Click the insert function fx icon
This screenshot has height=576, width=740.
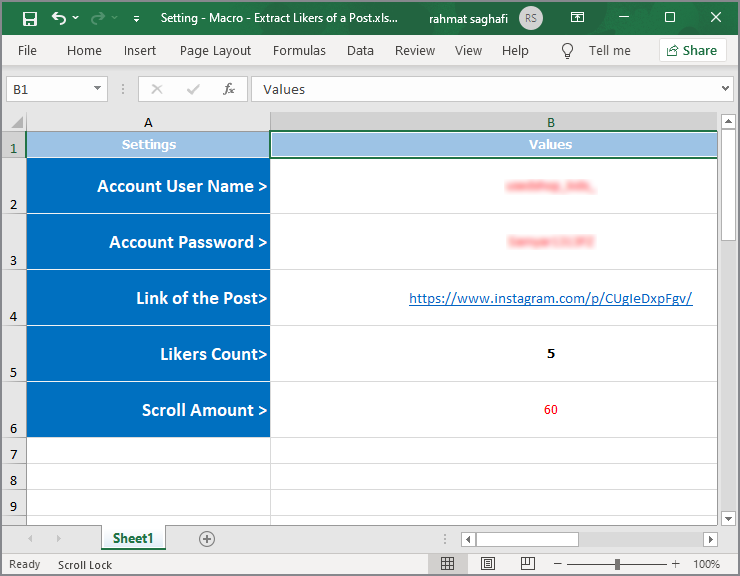pos(229,89)
